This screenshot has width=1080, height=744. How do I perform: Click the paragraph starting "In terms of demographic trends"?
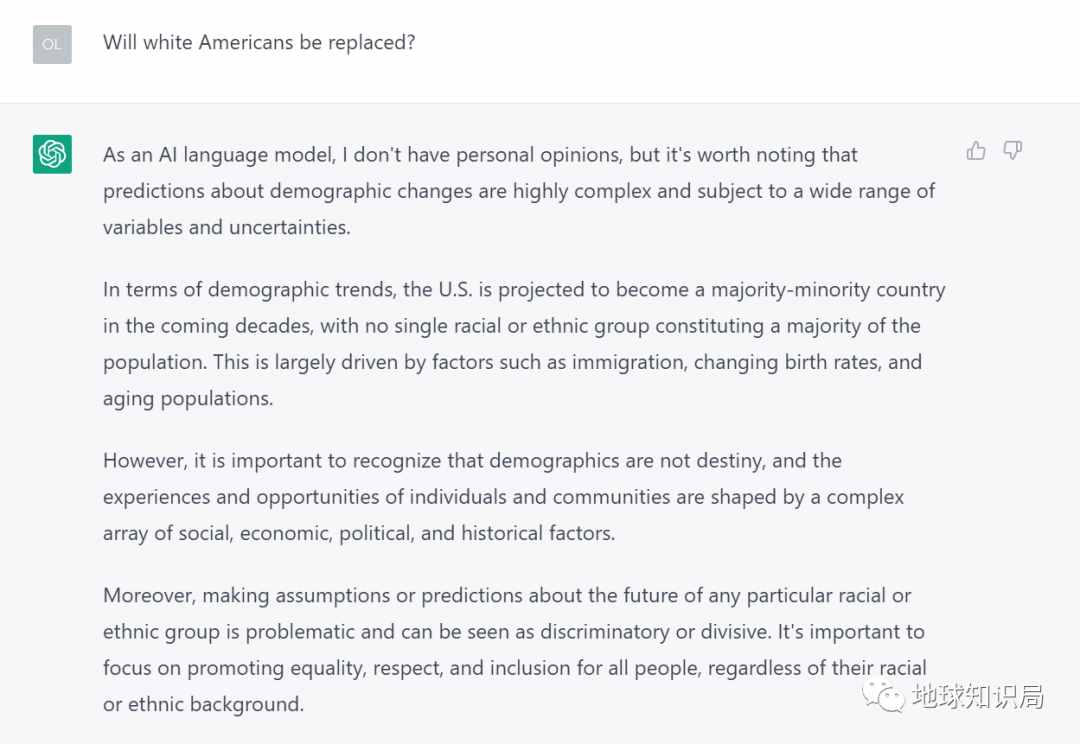(x=524, y=344)
